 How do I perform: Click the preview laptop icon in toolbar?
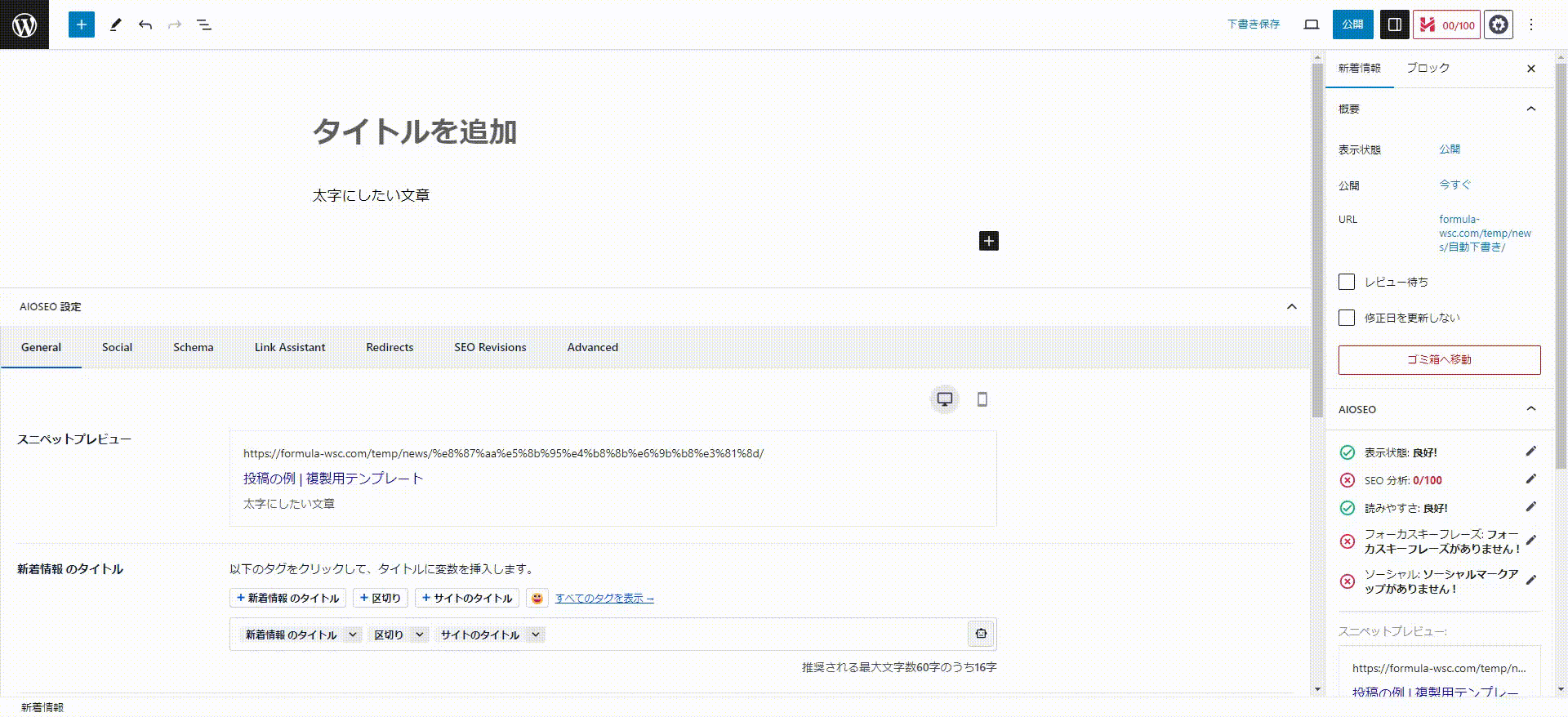[x=1312, y=24]
